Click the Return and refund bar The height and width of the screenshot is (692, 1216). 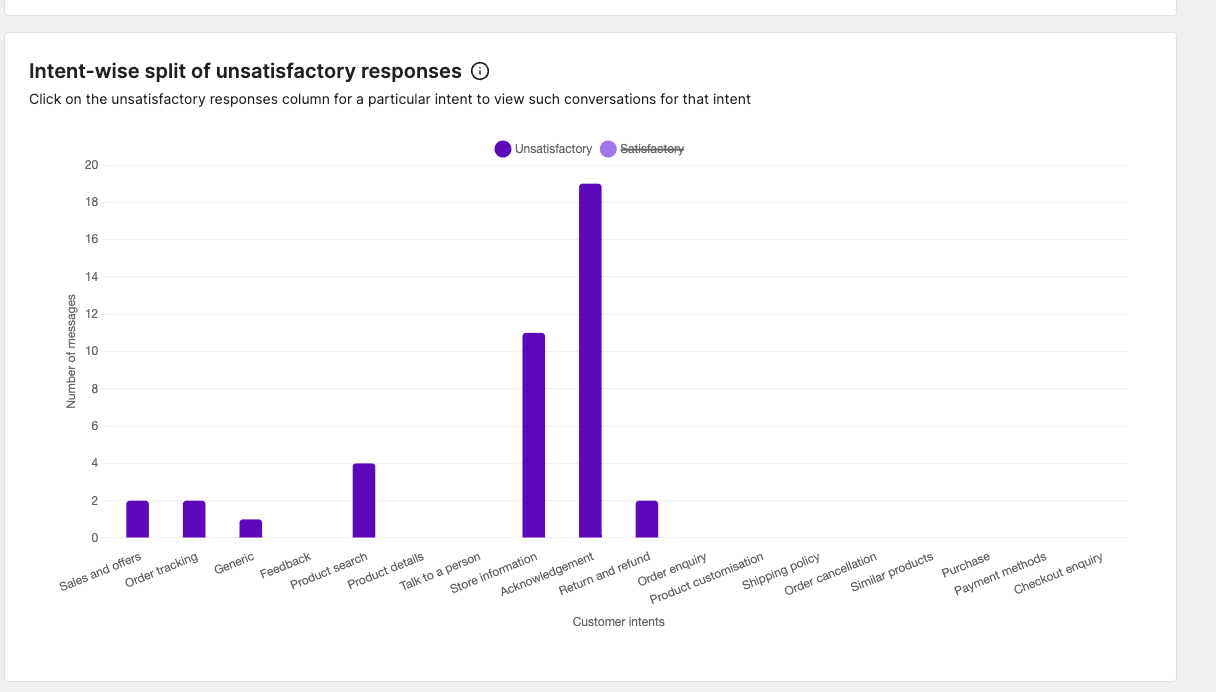(646, 517)
